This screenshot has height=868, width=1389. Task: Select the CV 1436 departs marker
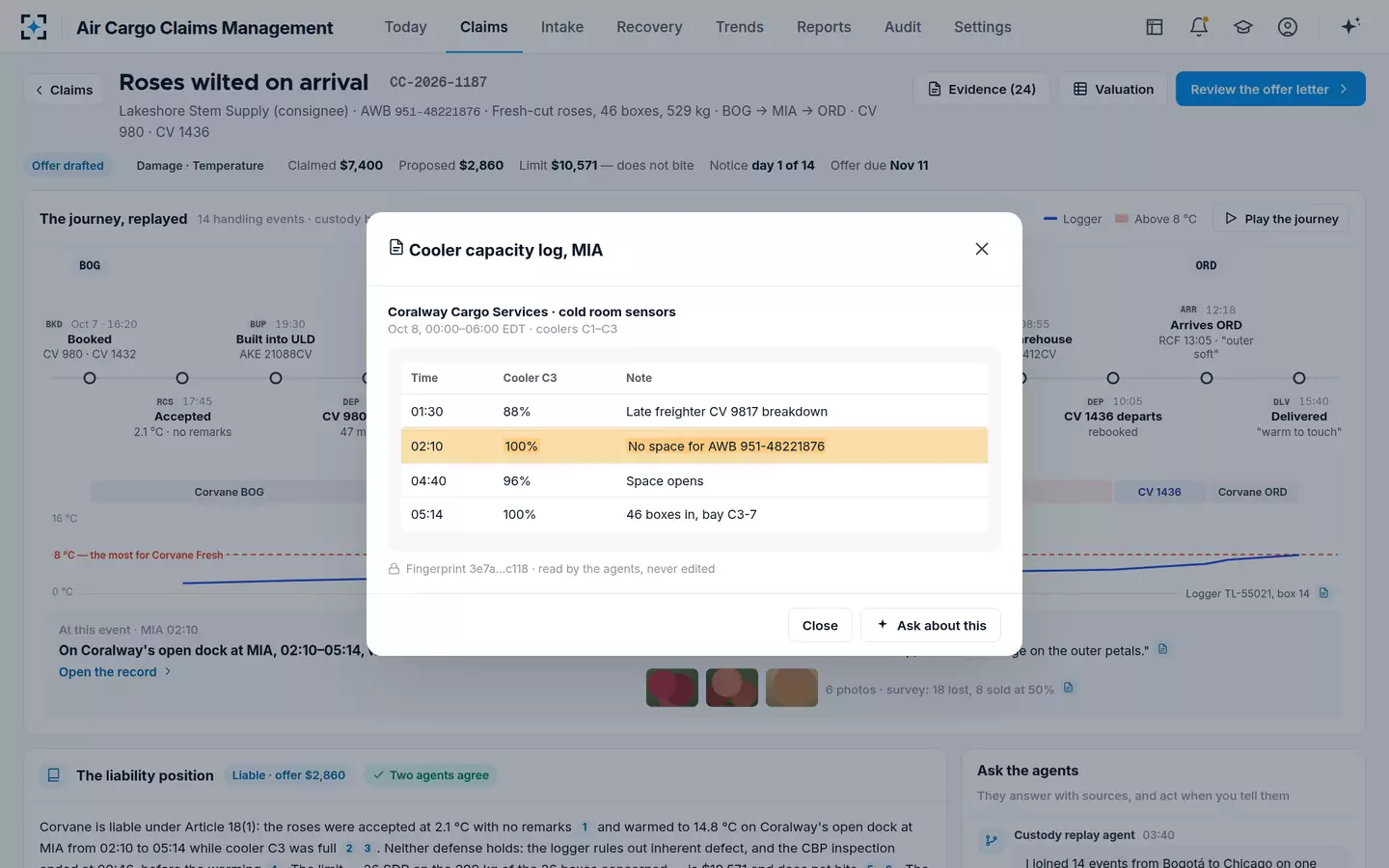1113,378
